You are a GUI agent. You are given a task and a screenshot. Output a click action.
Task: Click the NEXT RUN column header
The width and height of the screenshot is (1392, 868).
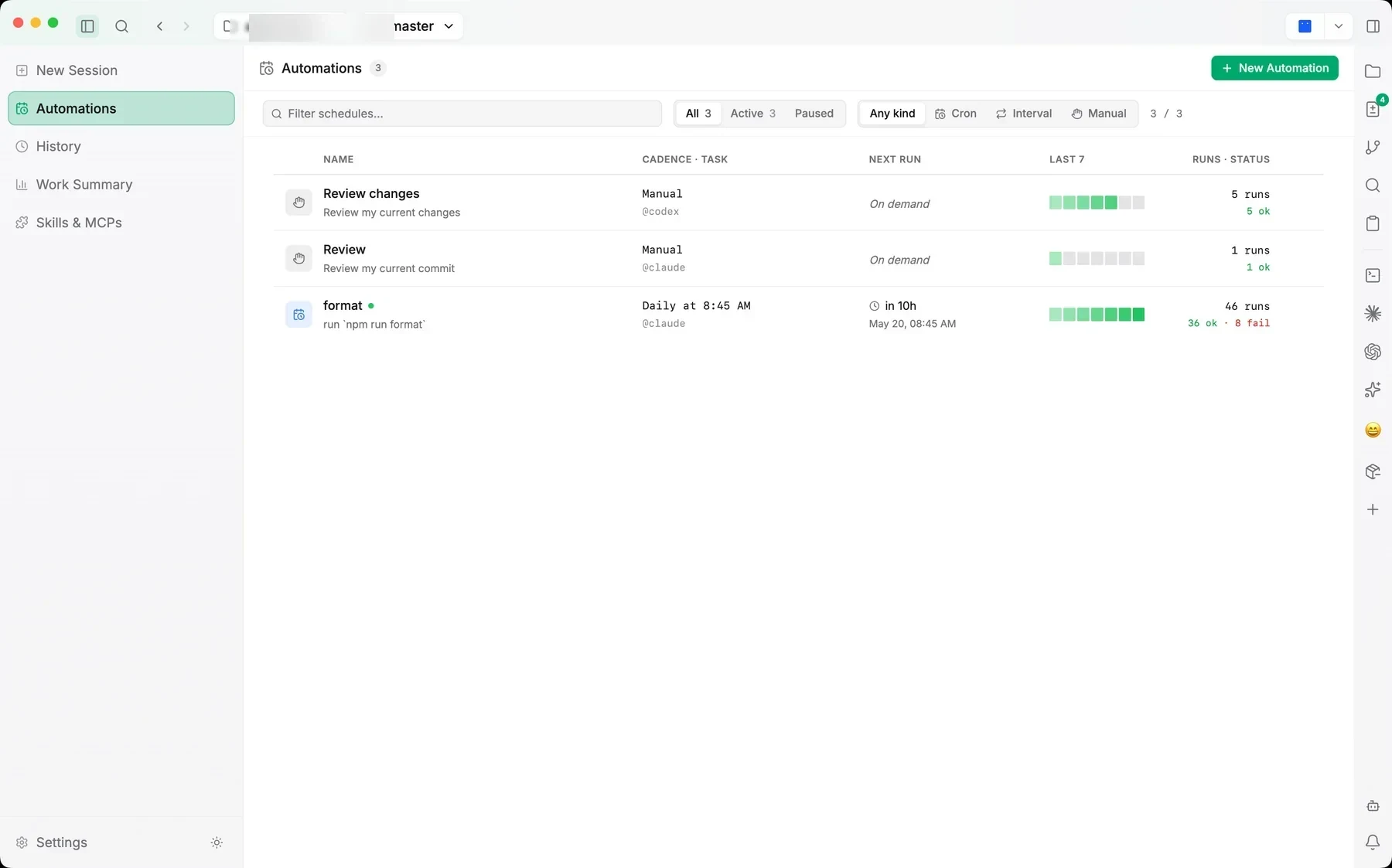(x=895, y=159)
